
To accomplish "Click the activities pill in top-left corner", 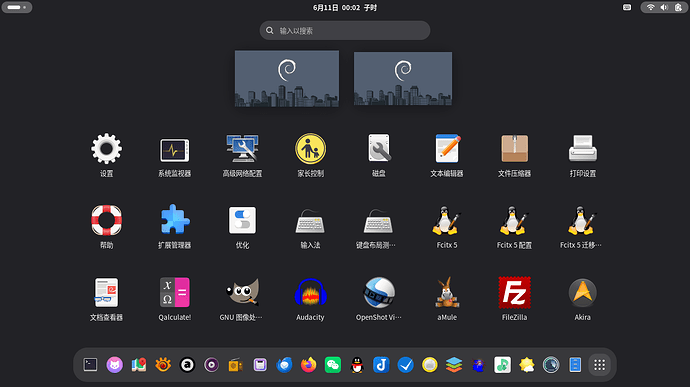I will (x=17, y=7).
